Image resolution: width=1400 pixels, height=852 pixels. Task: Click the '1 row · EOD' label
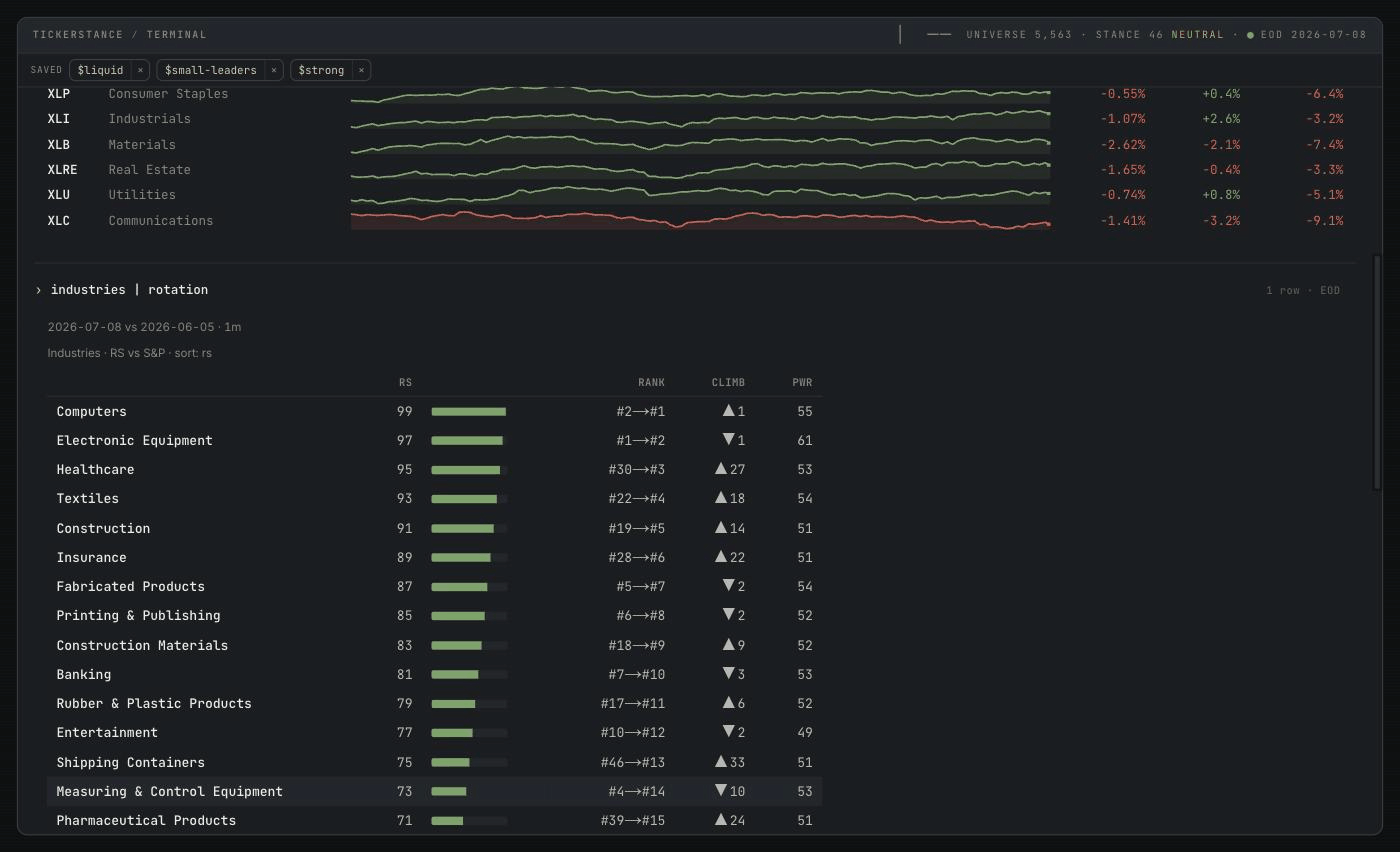tap(1303, 291)
